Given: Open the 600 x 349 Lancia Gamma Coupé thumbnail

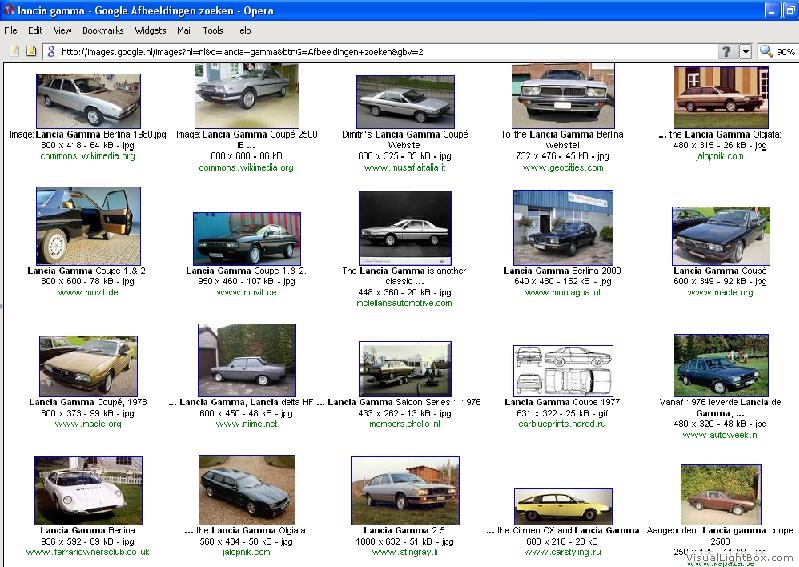Looking at the screenshot, I should pos(721,236).
